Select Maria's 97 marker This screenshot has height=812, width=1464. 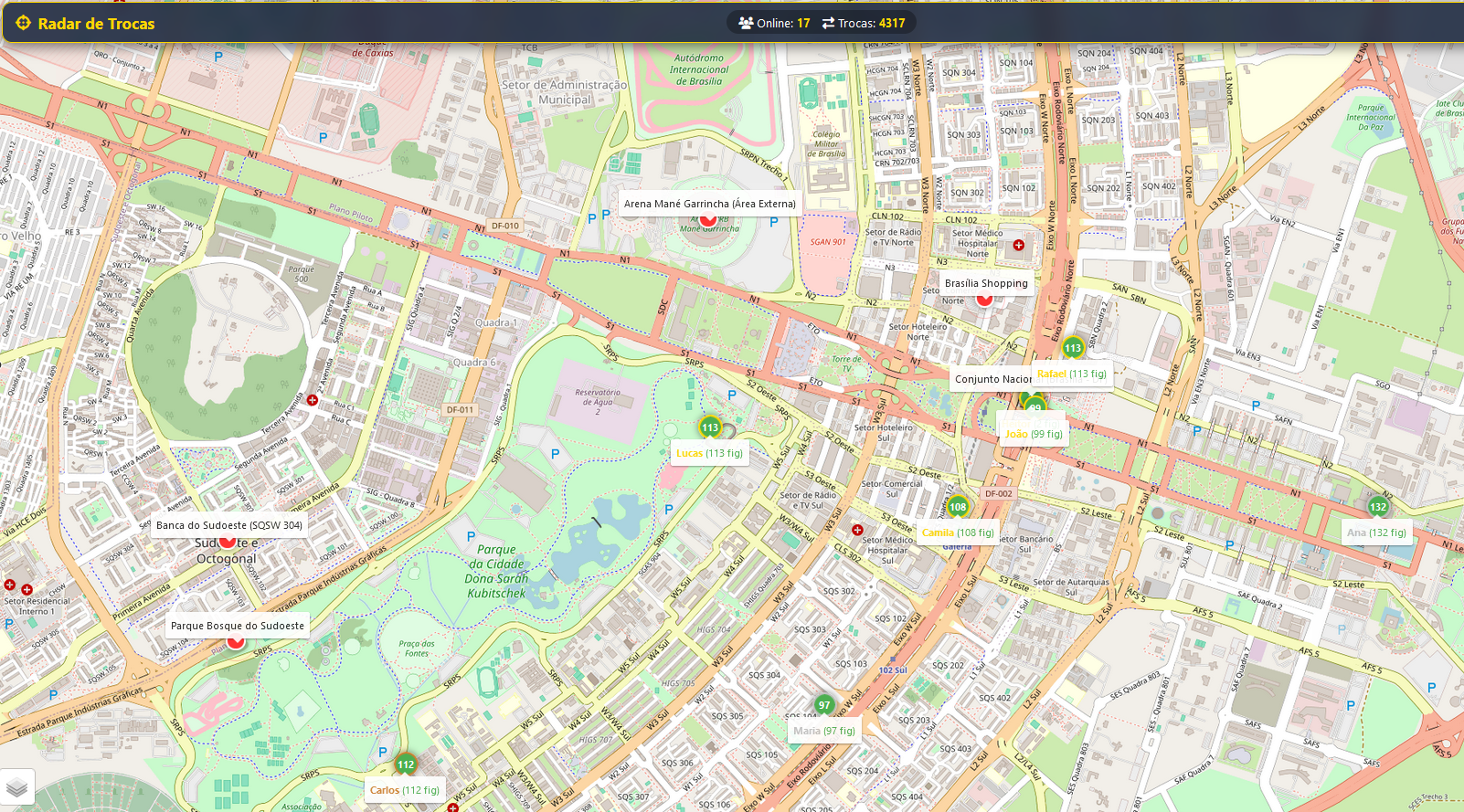click(x=824, y=705)
